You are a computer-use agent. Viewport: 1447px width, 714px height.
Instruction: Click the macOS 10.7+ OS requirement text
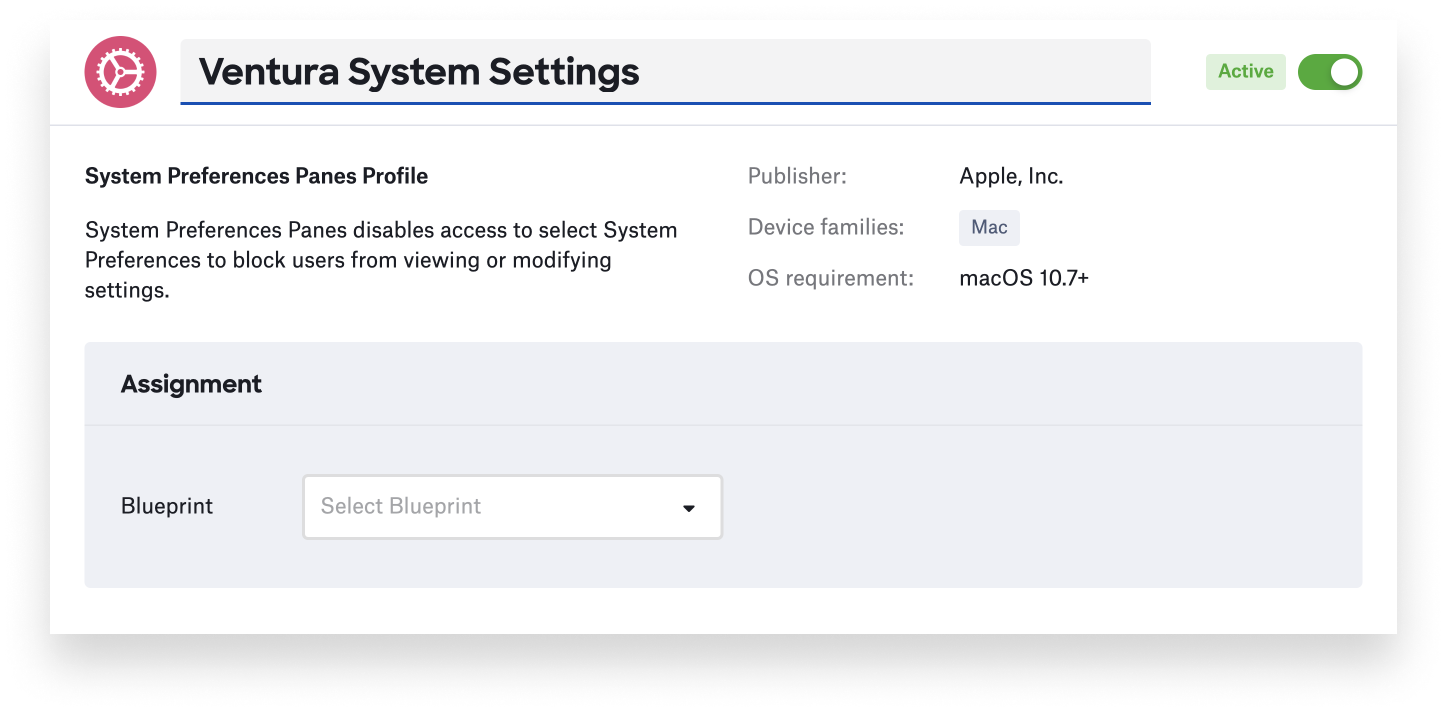point(1024,278)
